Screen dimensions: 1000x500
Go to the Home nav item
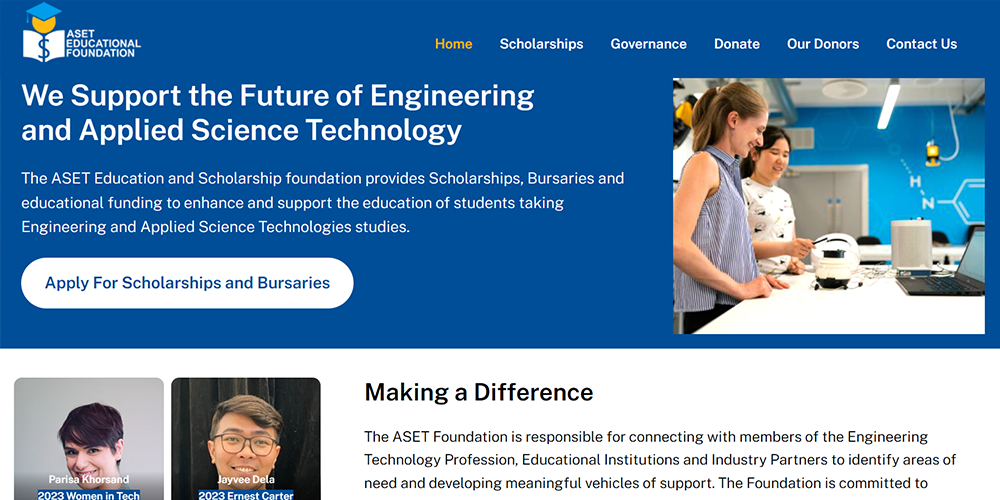click(x=453, y=44)
